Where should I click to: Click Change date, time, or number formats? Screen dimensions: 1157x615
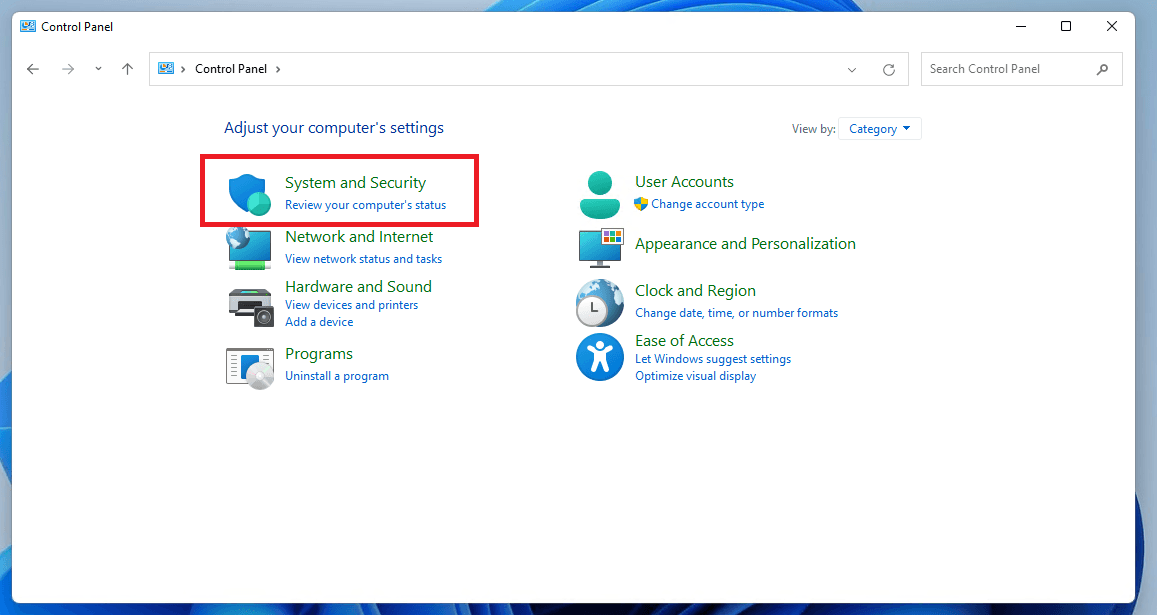click(736, 313)
